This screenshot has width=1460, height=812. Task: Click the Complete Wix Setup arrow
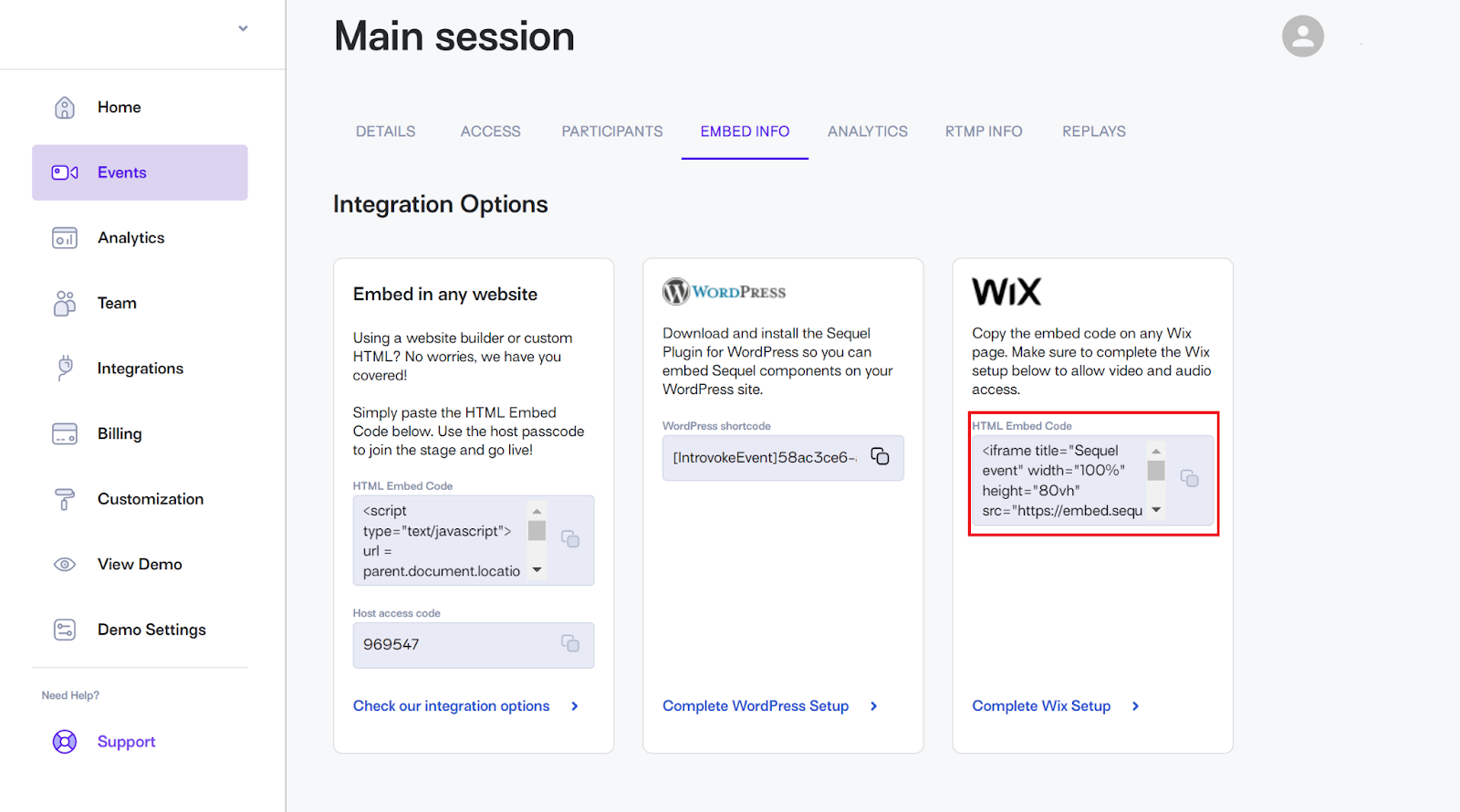(1135, 706)
